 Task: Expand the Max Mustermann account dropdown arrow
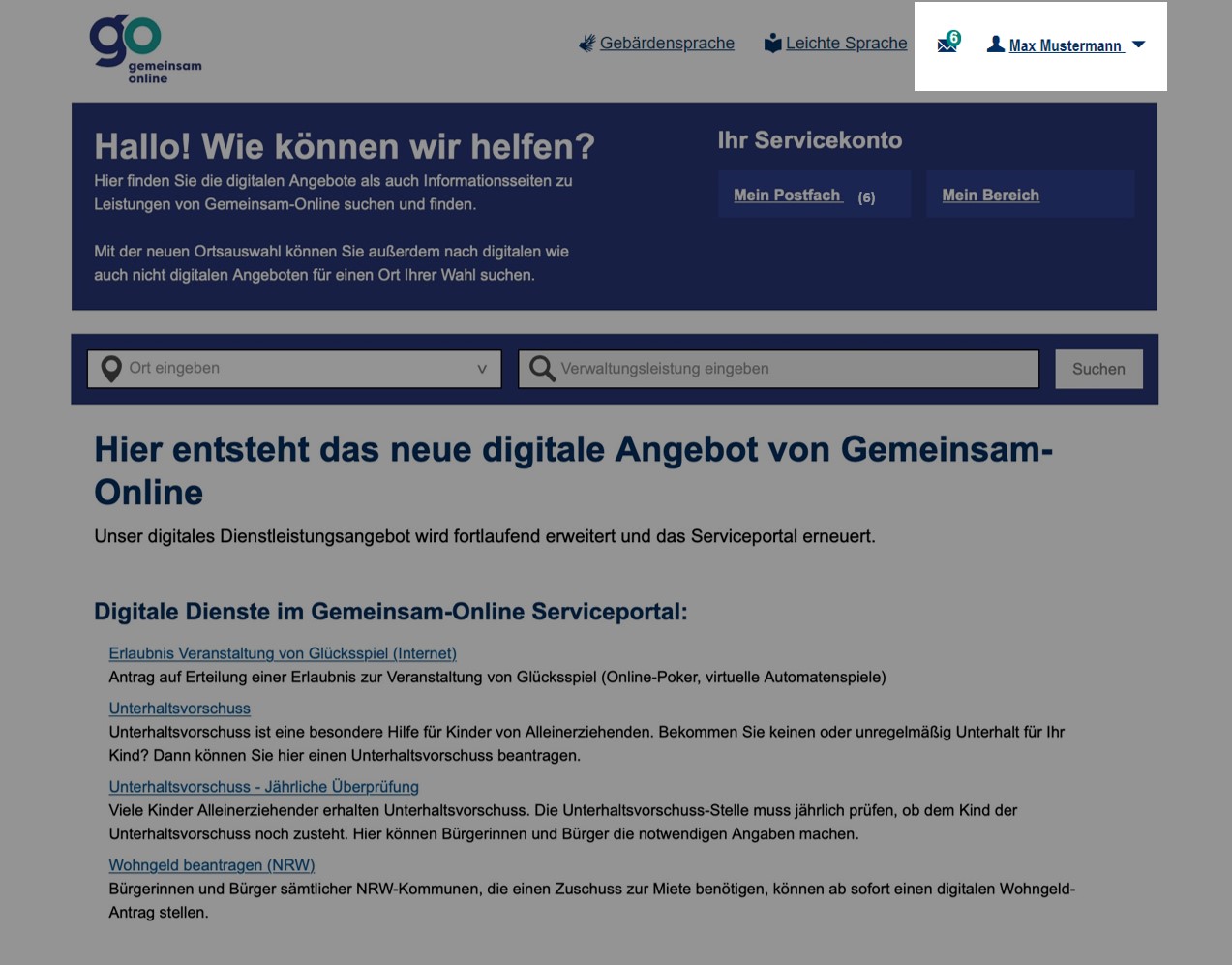1139,45
